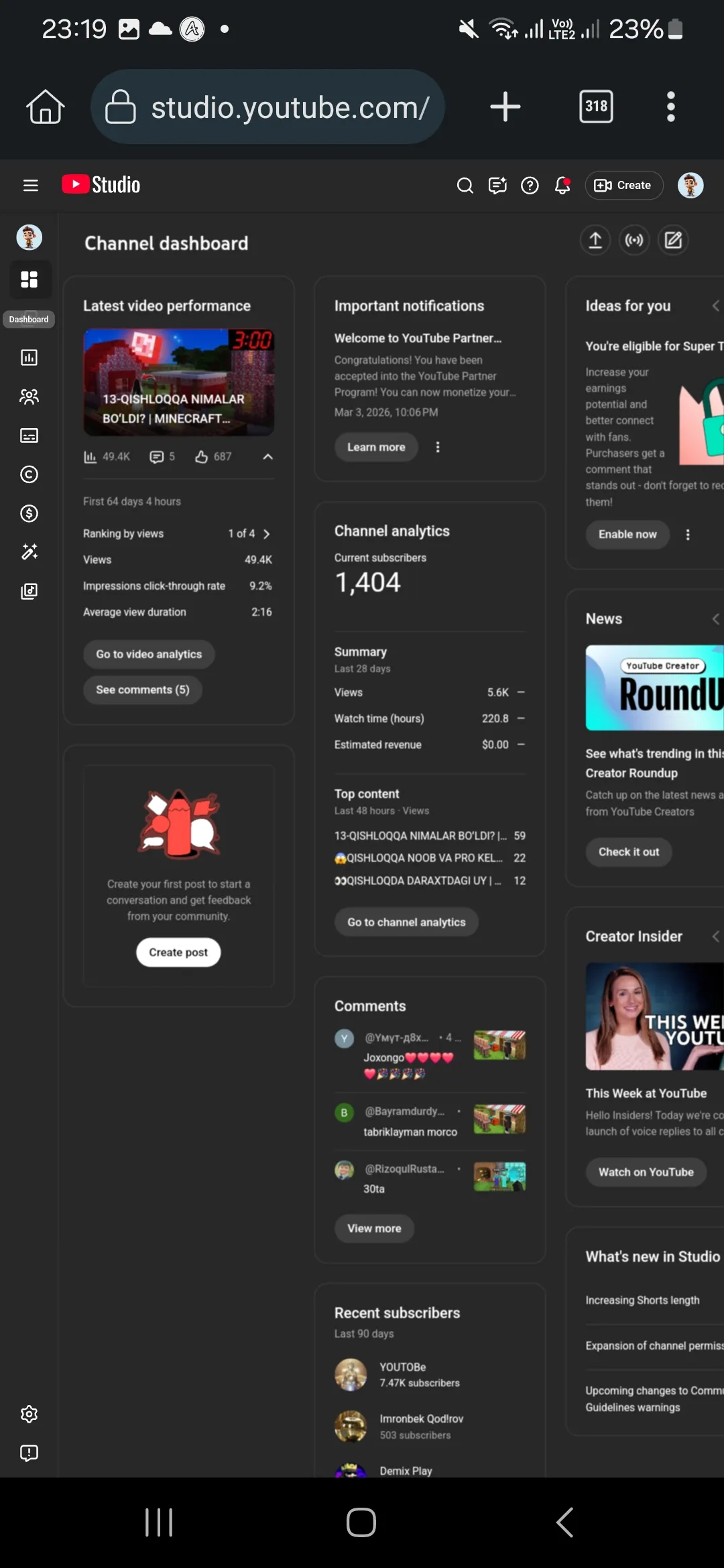Open Creator Roundup news image

[655, 688]
